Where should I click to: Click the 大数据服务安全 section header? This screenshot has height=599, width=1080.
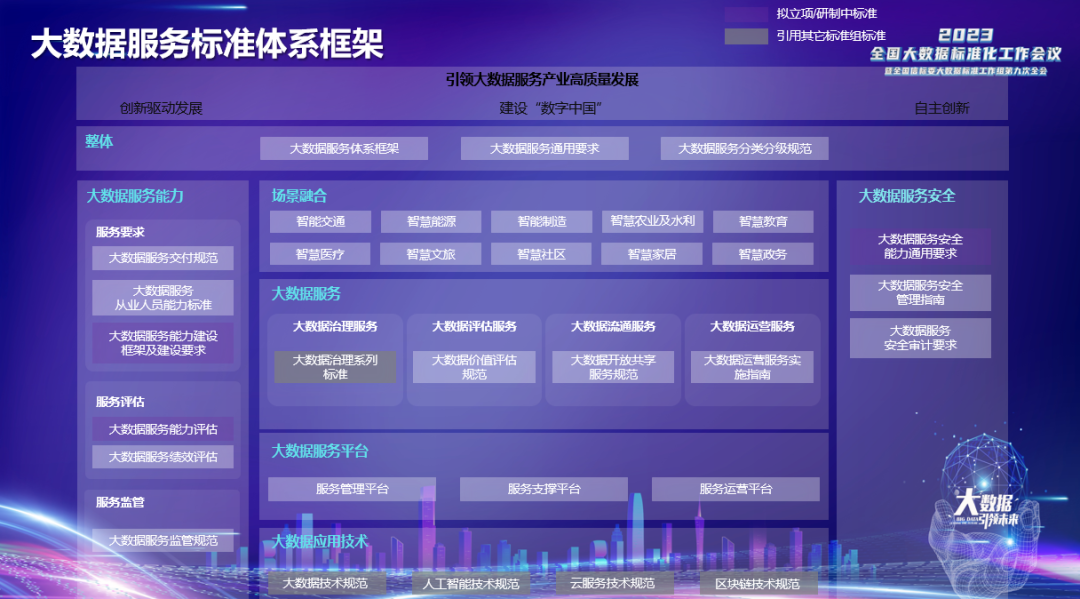tap(906, 196)
